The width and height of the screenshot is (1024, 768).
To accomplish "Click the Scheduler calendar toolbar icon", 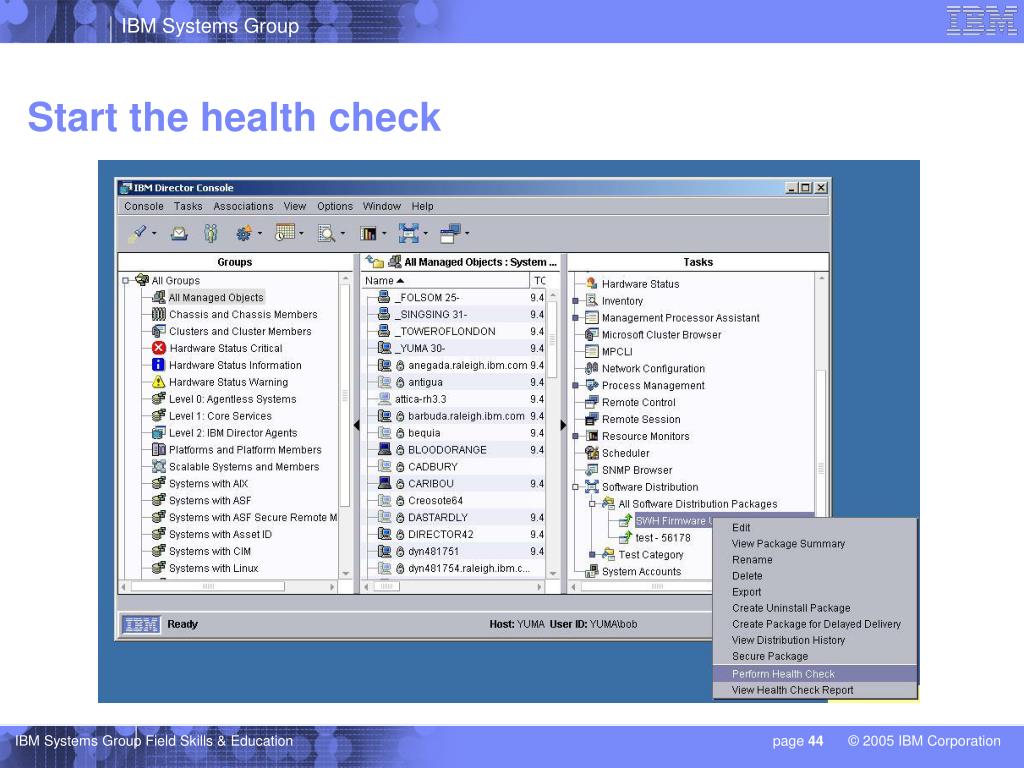I will 285,232.
